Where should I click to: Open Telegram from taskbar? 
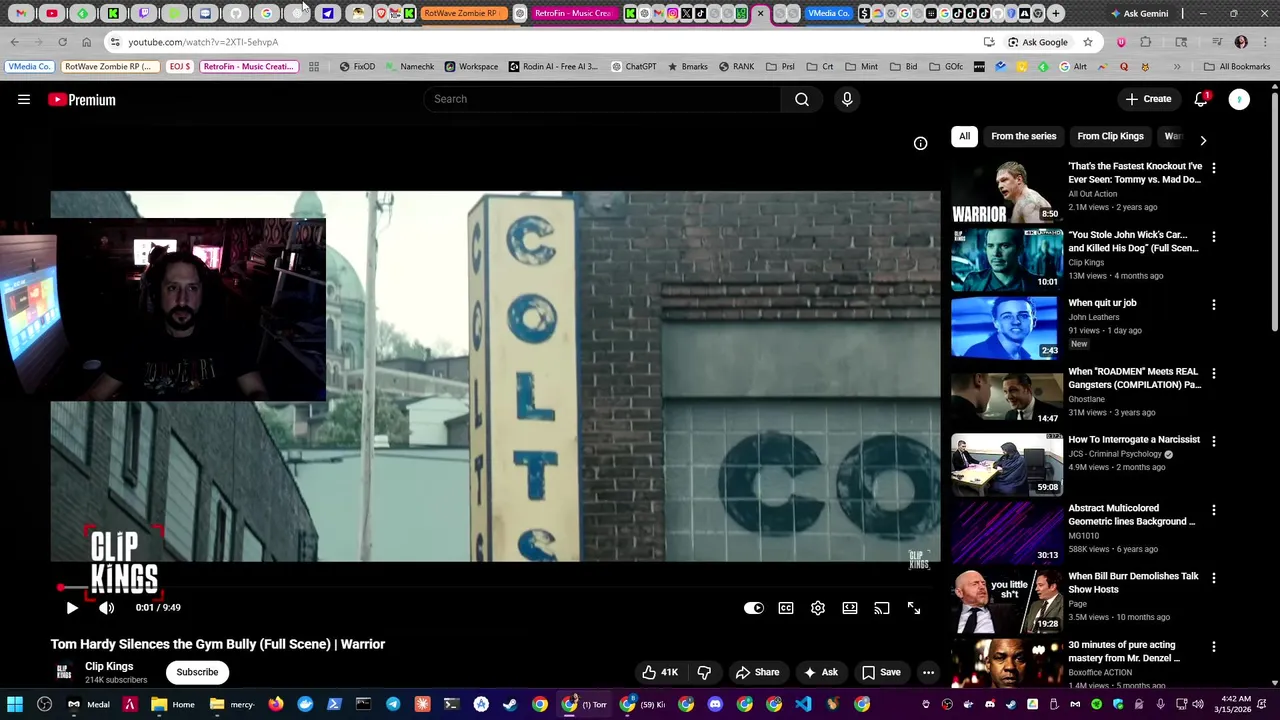click(x=393, y=704)
